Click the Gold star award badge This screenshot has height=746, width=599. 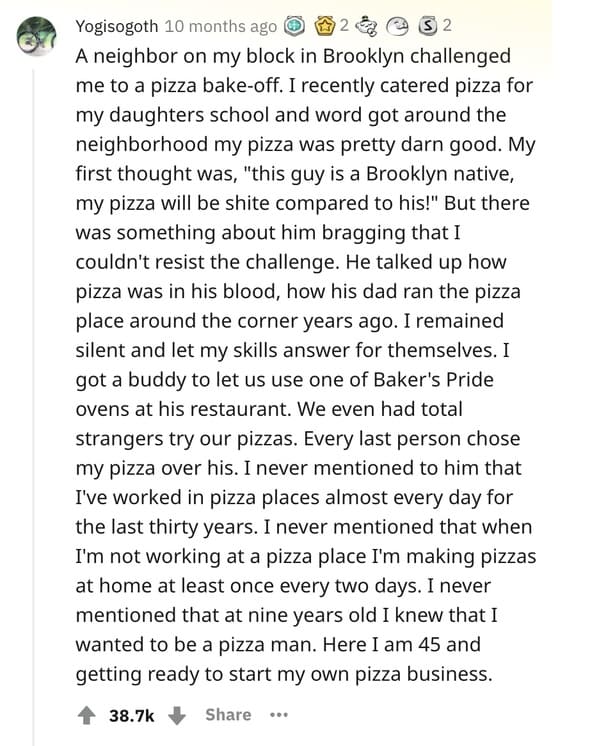pos(324,26)
